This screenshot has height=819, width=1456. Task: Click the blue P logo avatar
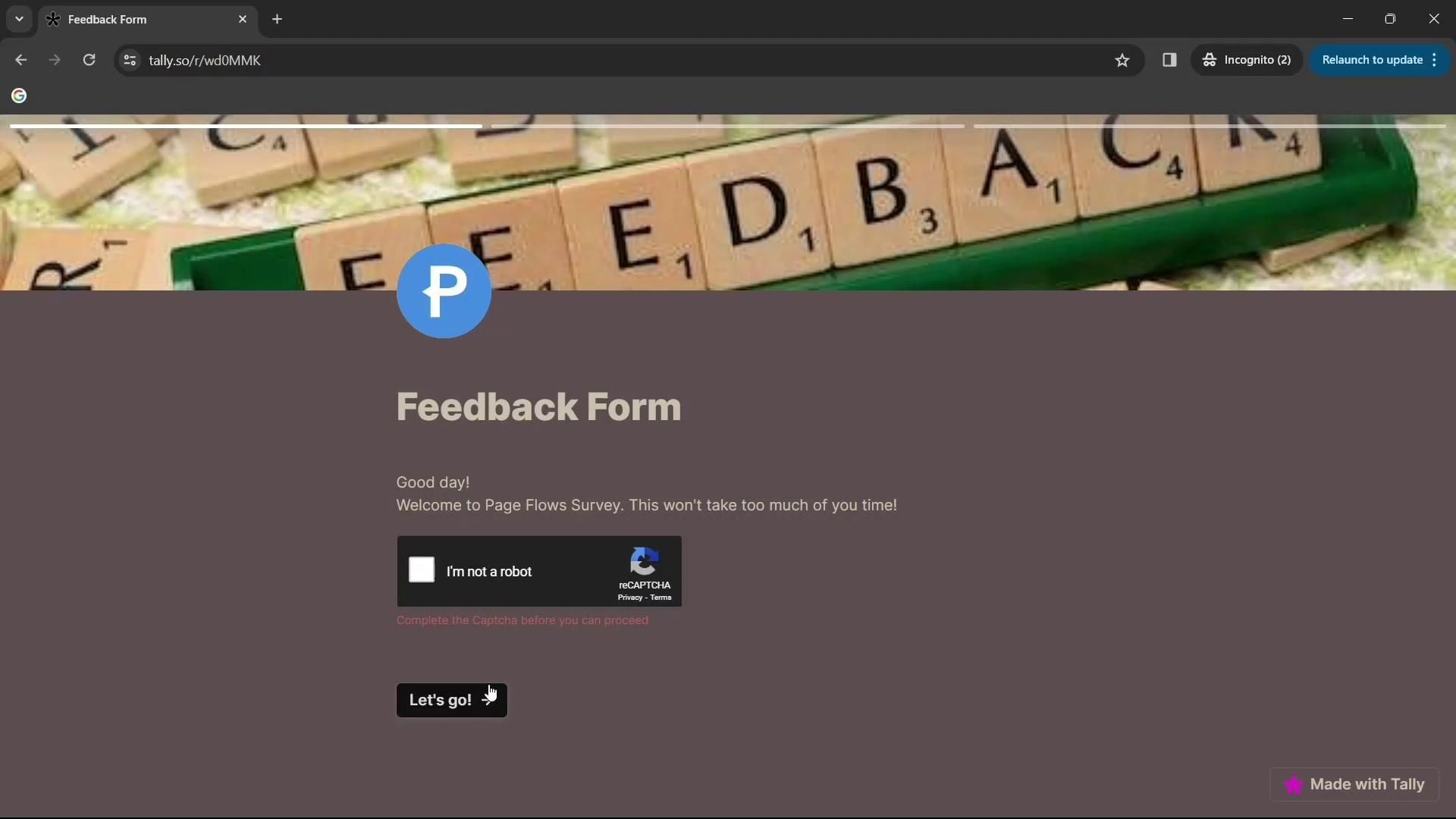[444, 291]
